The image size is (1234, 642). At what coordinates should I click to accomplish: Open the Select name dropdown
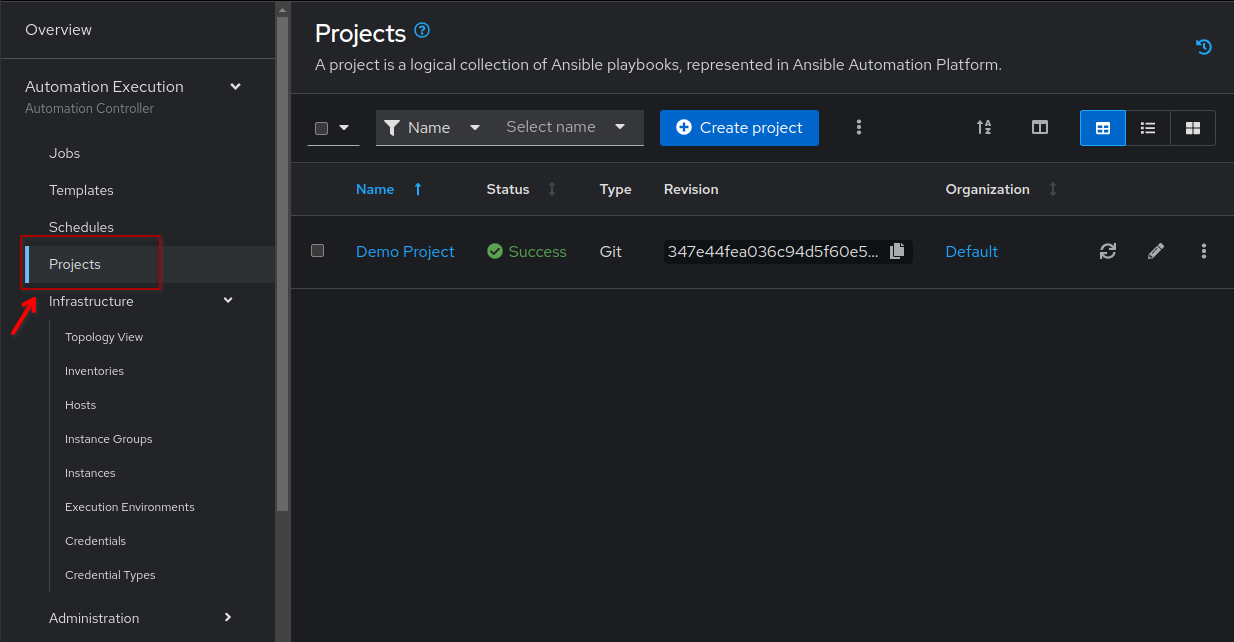(566, 127)
